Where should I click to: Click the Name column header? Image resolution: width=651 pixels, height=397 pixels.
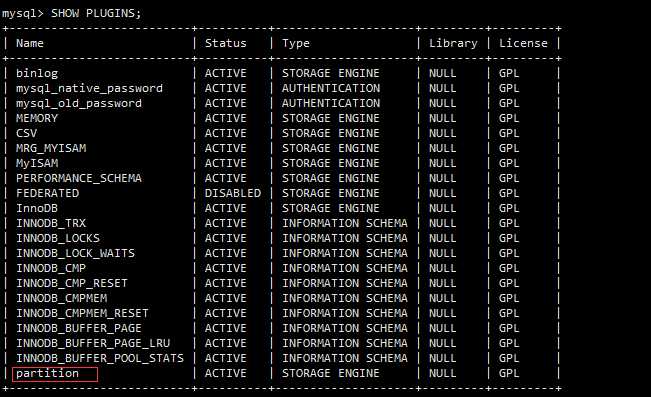pyautogui.click(x=30, y=43)
